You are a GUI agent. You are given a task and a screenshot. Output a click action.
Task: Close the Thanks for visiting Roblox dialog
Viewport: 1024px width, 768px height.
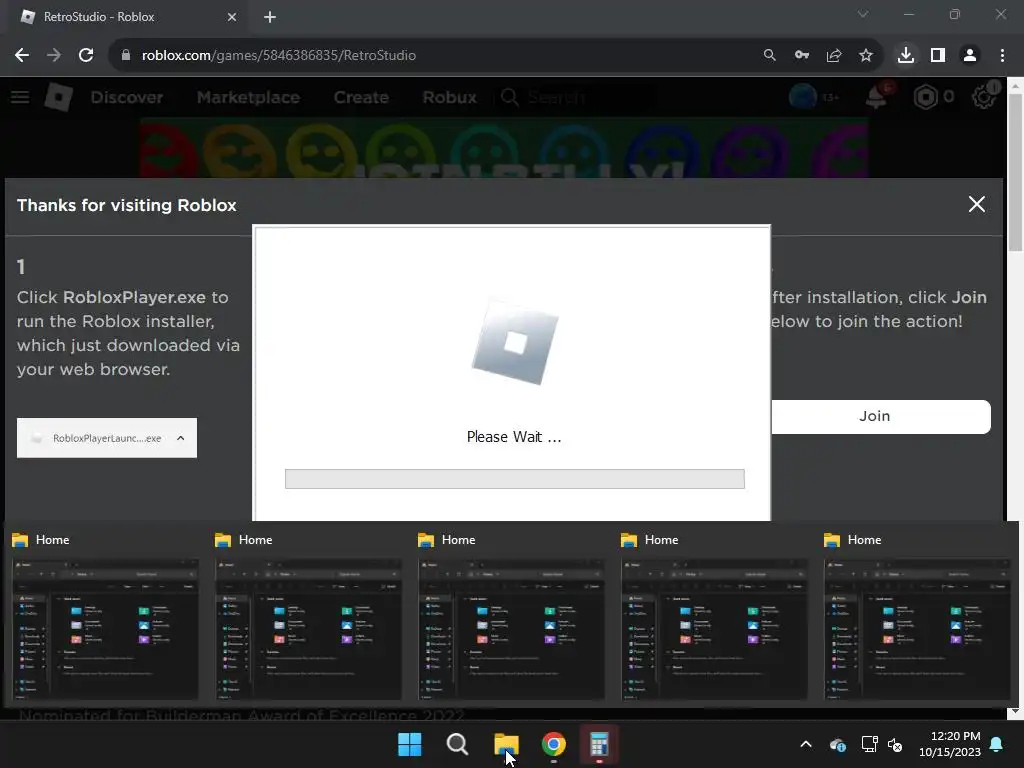pos(977,204)
